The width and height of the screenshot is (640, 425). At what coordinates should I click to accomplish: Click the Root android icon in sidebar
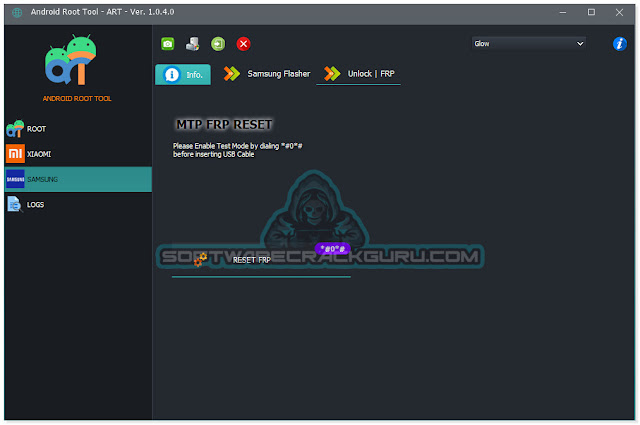pos(15,128)
